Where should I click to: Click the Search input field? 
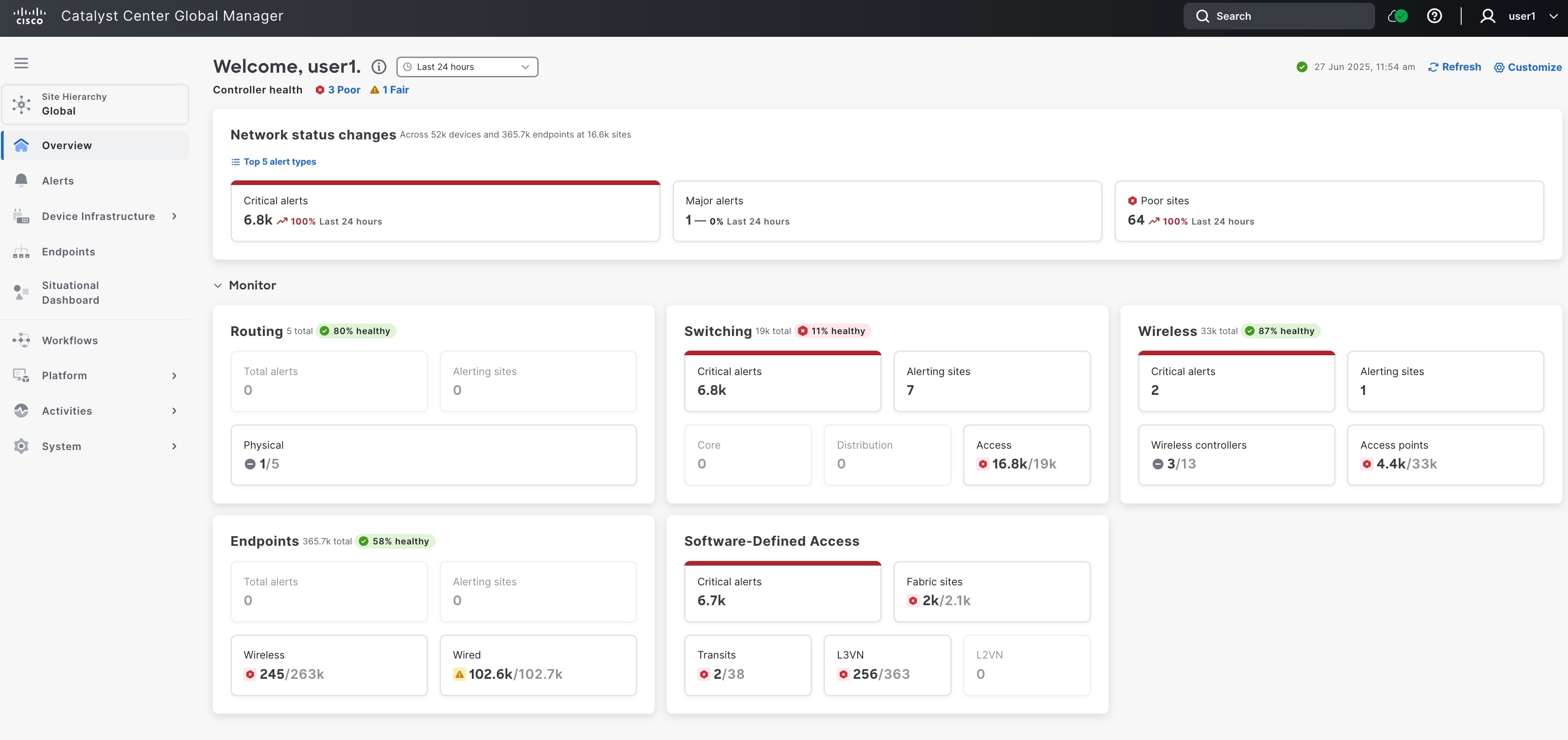[x=1278, y=17]
